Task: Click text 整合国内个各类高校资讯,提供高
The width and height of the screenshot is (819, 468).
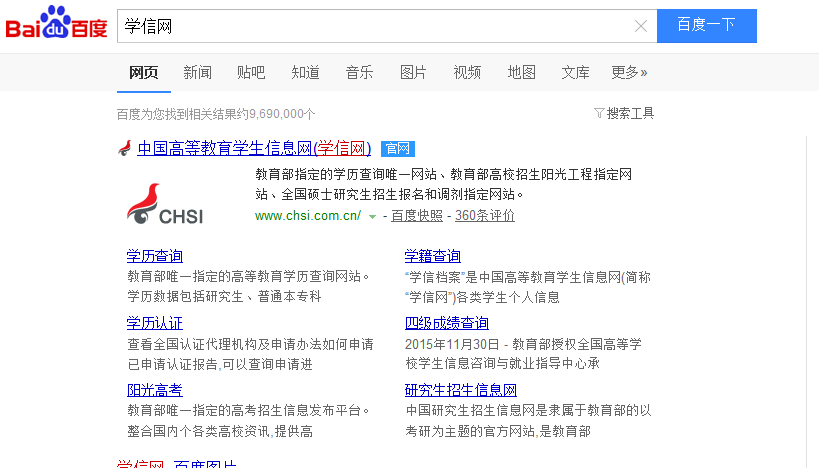Action: coord(220,431)
